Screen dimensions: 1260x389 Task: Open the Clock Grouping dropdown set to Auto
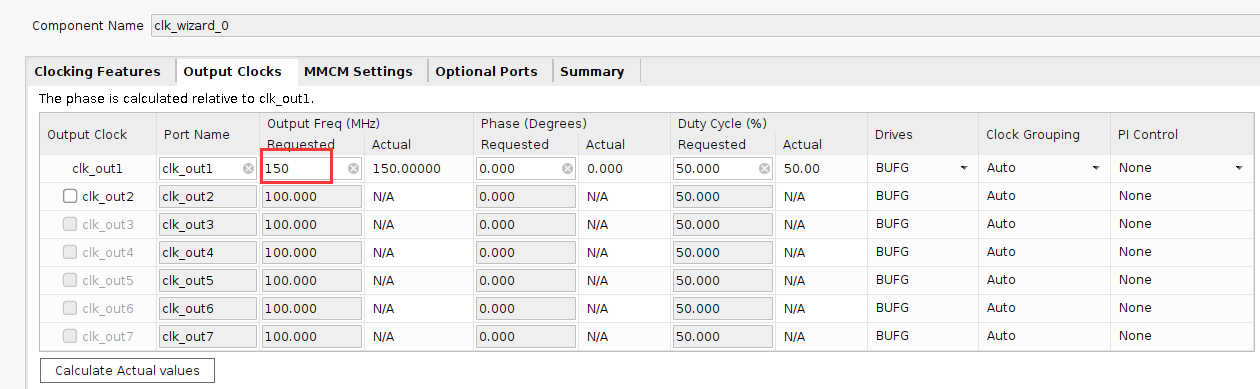coord(1043,168)
